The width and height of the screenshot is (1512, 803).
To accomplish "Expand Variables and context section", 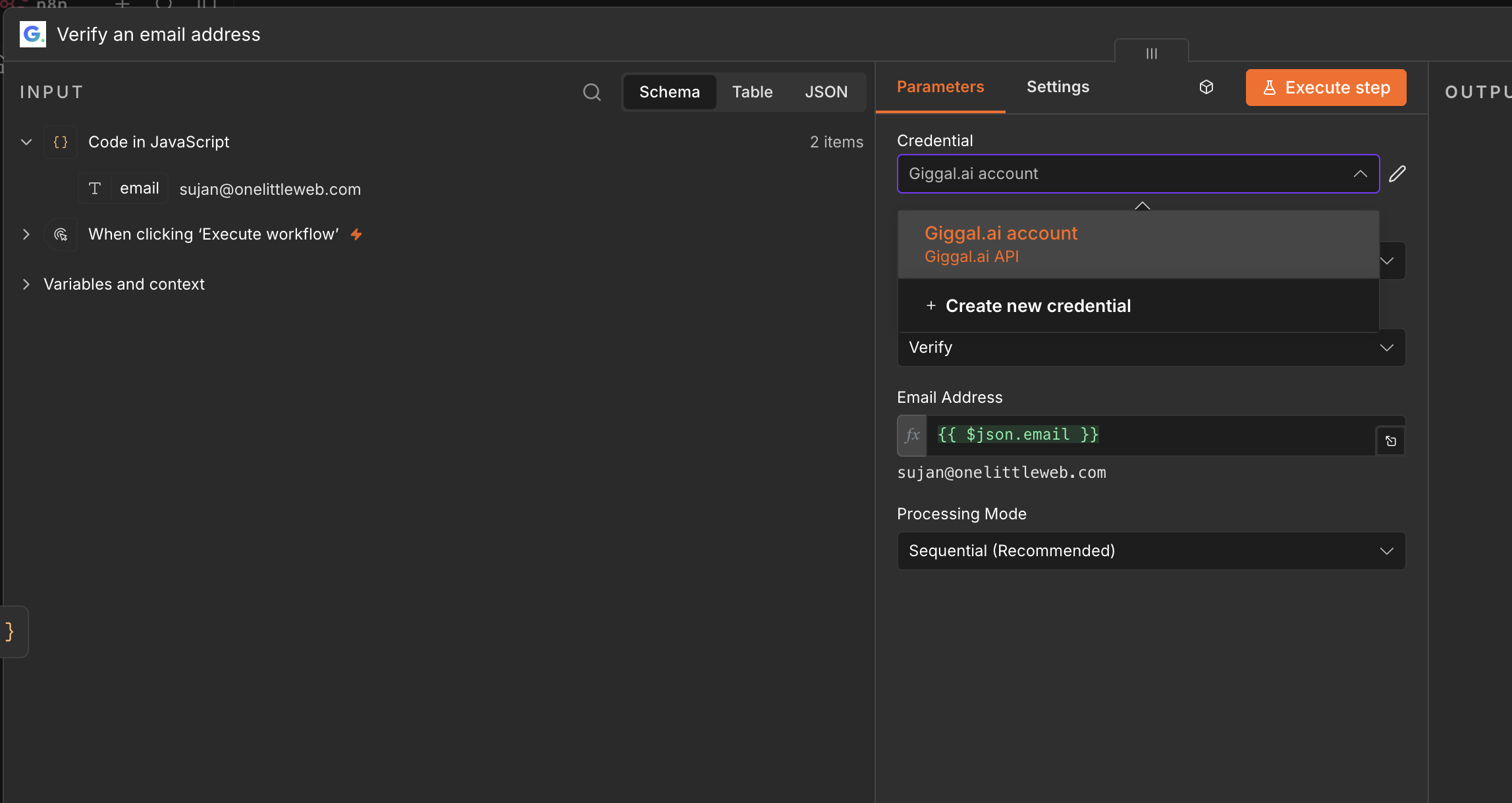I will coord(26,284).
